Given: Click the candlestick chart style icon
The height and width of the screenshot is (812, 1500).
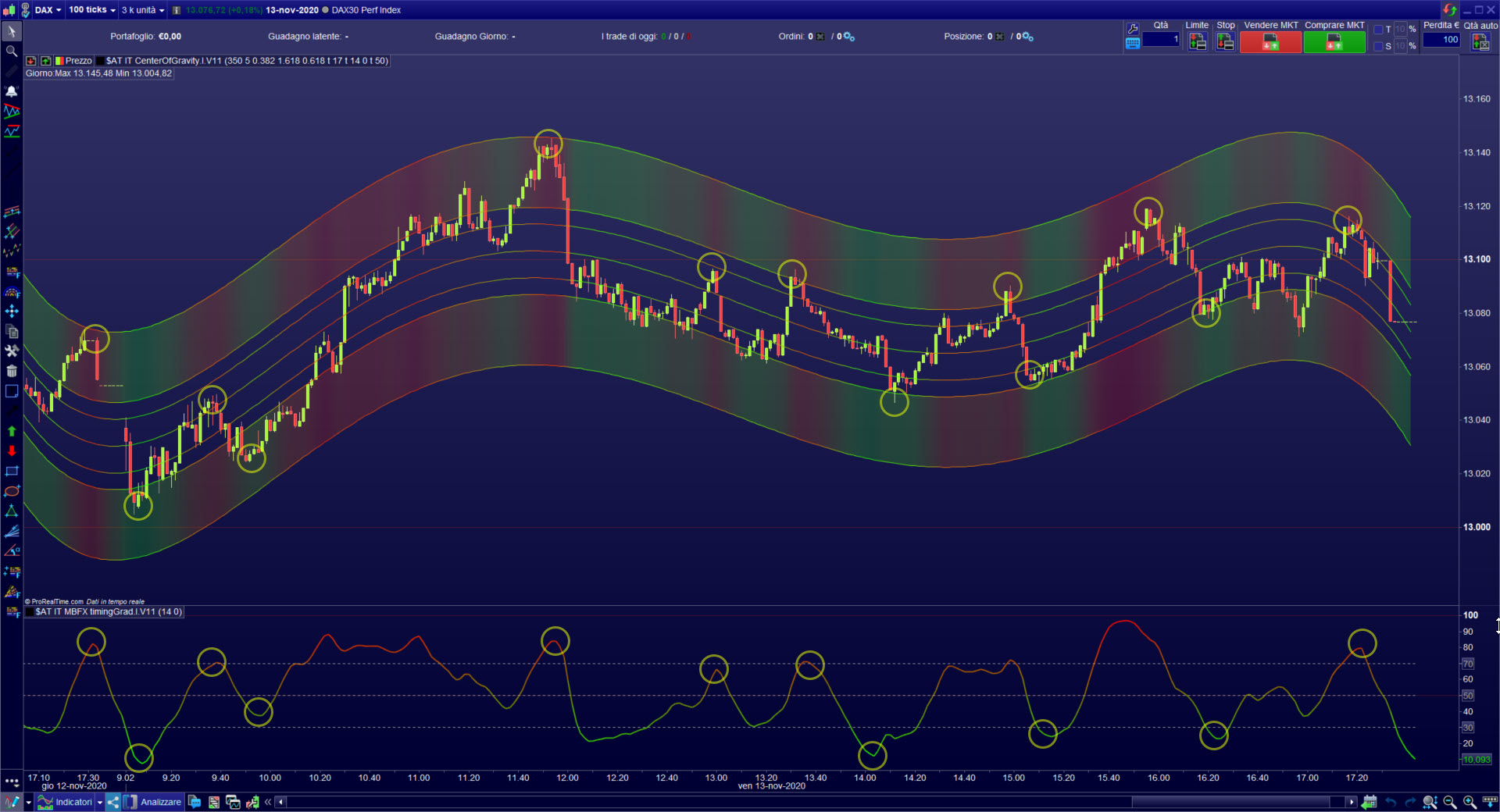Looking at the screenshot, I should pos(9,10).
